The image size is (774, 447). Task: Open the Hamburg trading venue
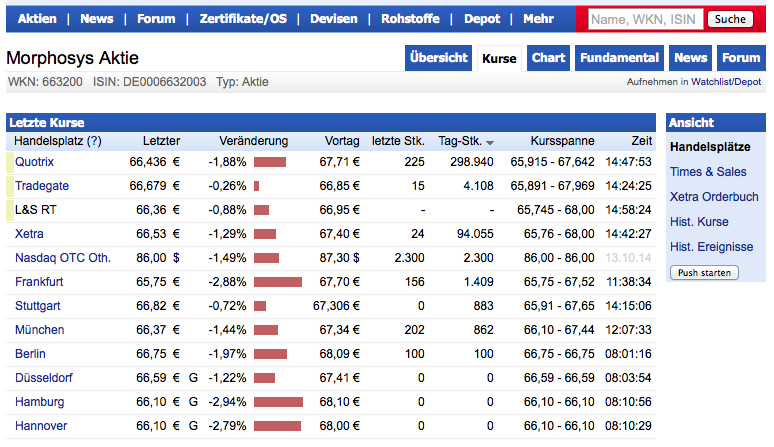(x=39, y=402)
